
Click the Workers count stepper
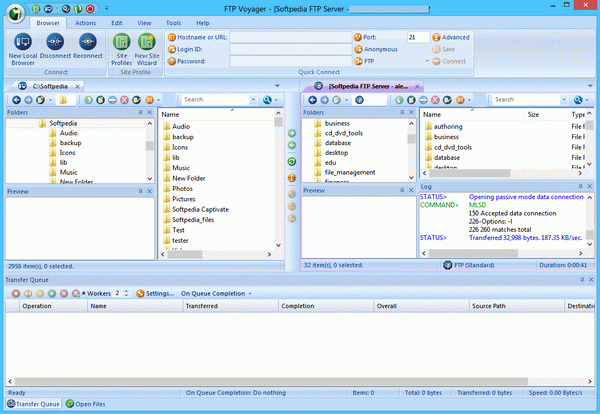tap(127, 293)
